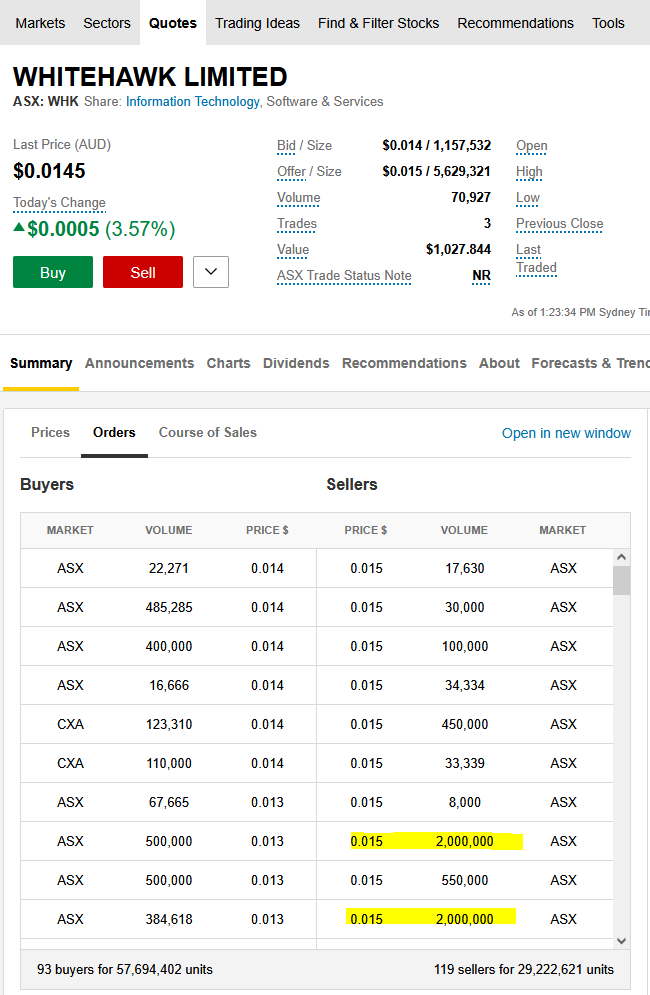Click buyers VOLUME column header

click(x=168, y=530)
